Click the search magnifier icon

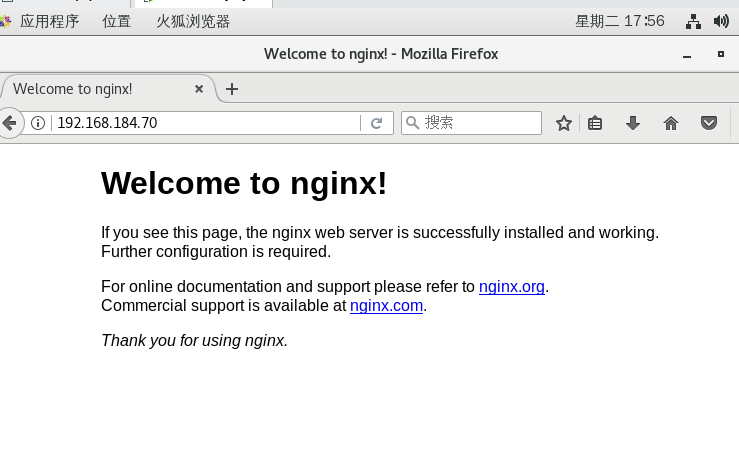pos(412,123)
